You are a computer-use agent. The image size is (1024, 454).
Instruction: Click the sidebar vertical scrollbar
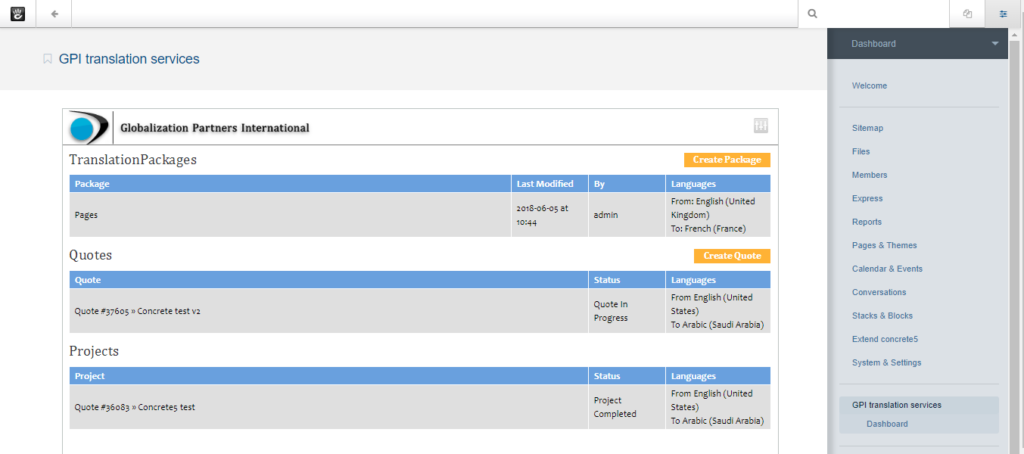1017,240
